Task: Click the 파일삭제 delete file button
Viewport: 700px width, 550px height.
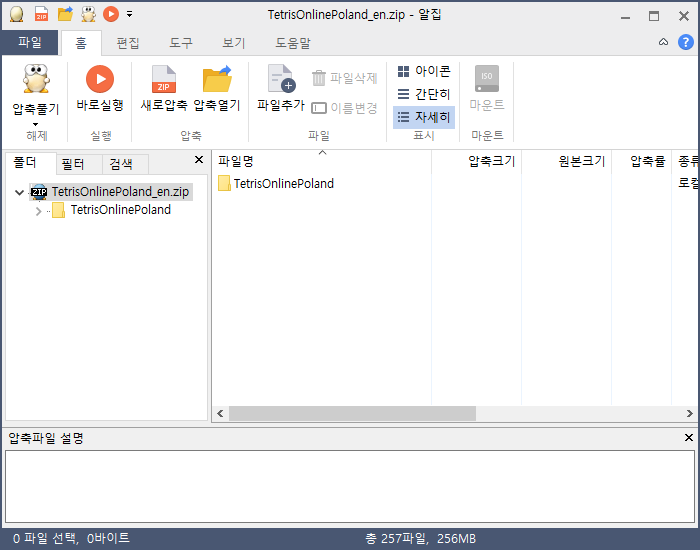Action: coord(344,78)
